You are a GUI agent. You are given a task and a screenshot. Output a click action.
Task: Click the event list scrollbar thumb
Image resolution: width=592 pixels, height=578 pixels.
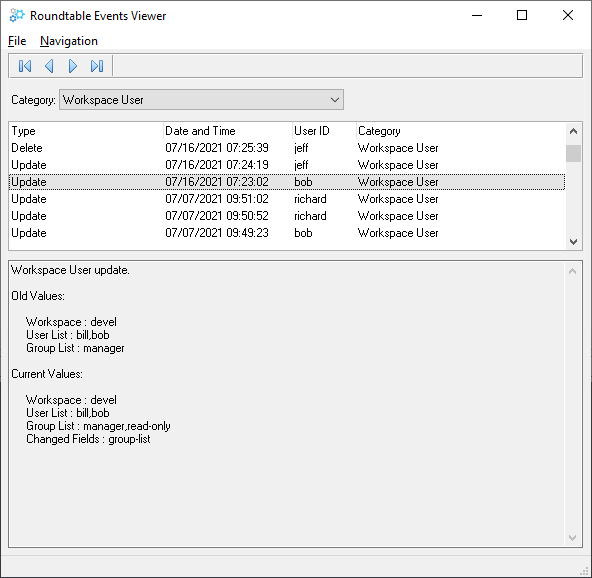tap(573, 153)
